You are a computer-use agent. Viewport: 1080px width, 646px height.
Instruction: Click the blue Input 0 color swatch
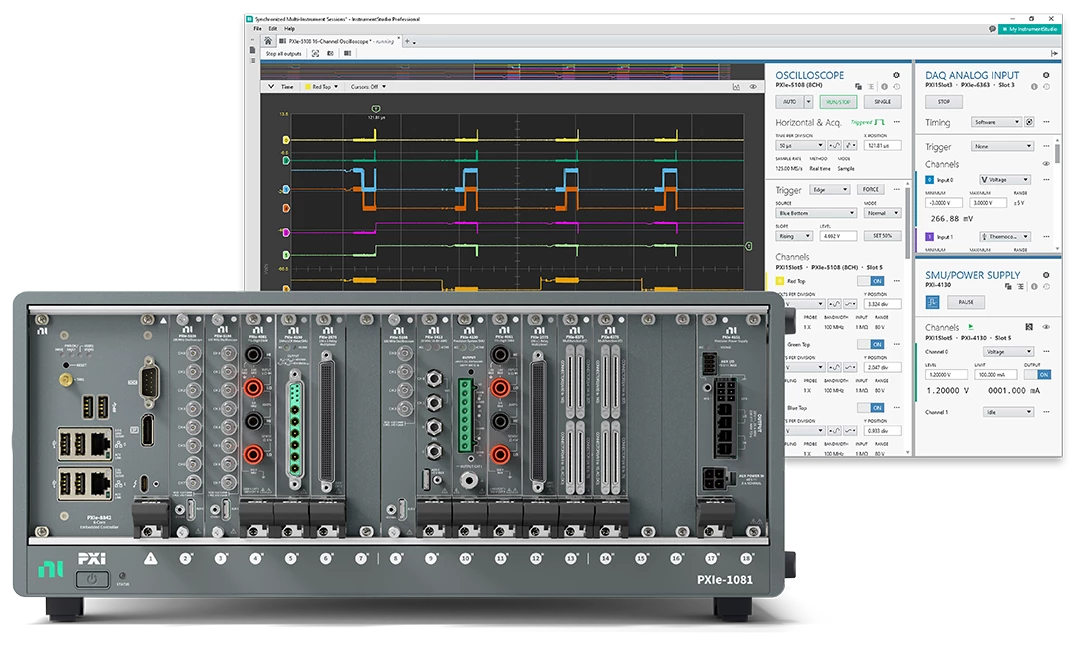click(x=929, y=180)
